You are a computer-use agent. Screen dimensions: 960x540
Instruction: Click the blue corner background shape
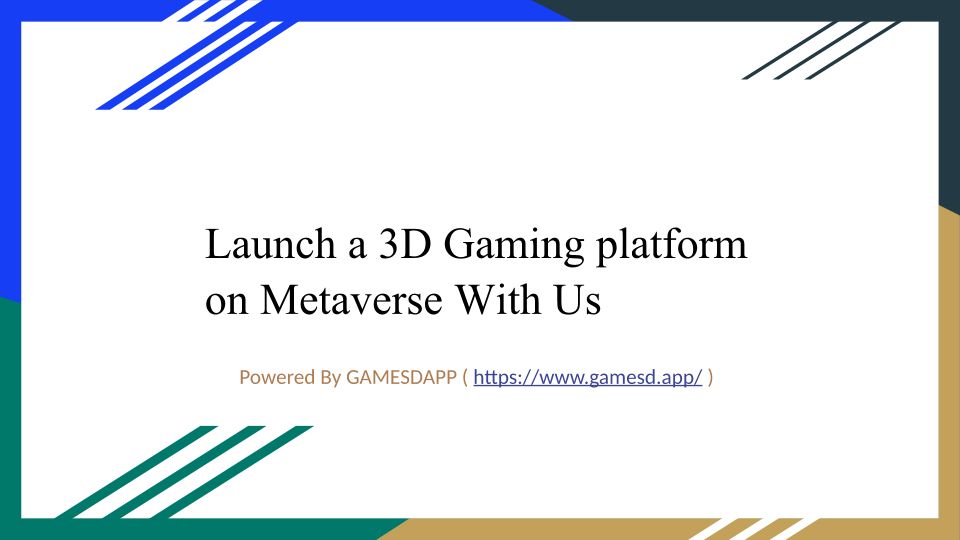tap(10, 150)
